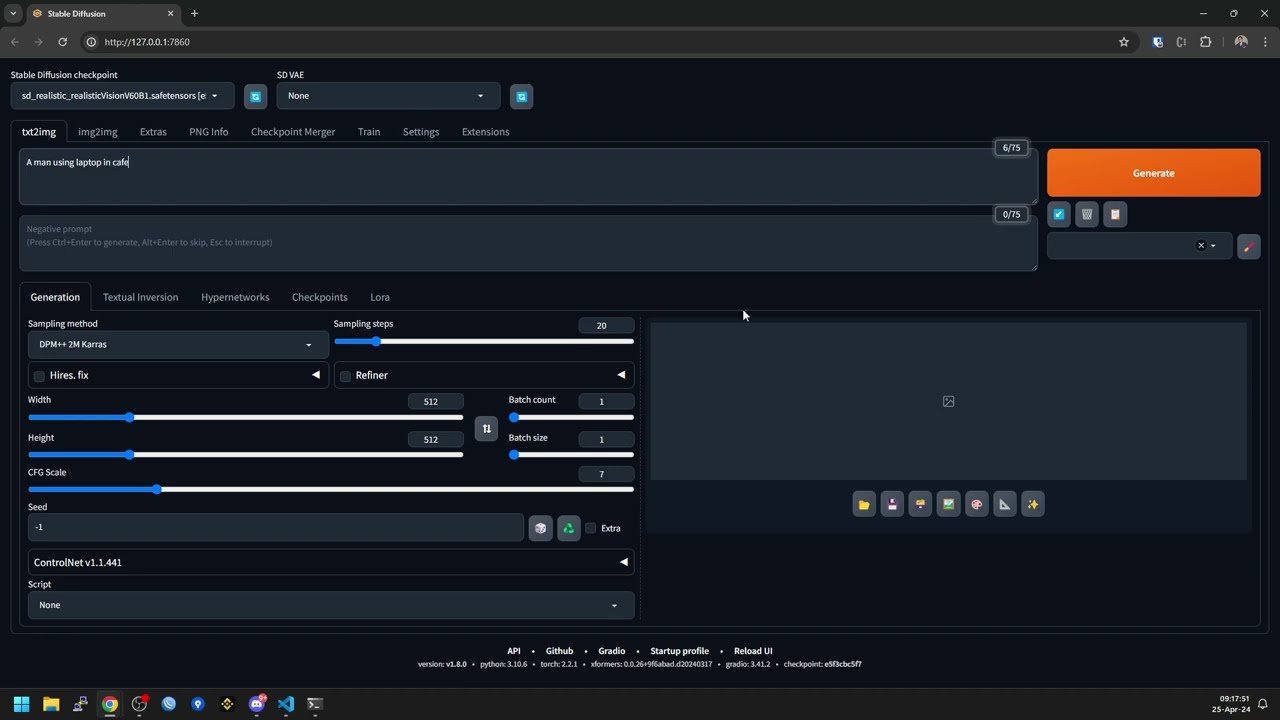Send image to img2img tab icon

pyautogui.click(x=948, y=505)
